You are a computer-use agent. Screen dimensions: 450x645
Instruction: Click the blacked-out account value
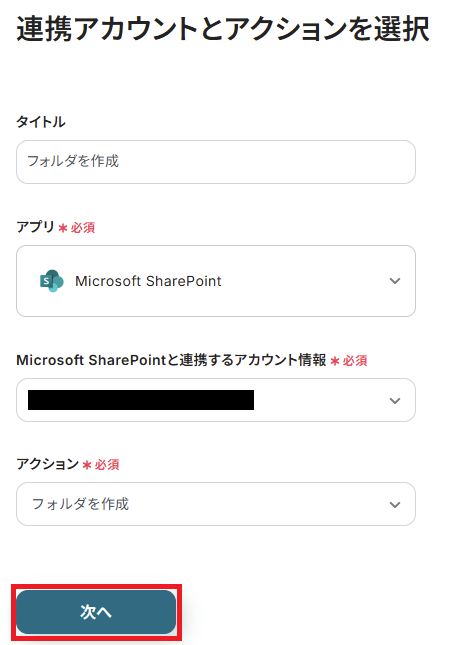[141, 400]
